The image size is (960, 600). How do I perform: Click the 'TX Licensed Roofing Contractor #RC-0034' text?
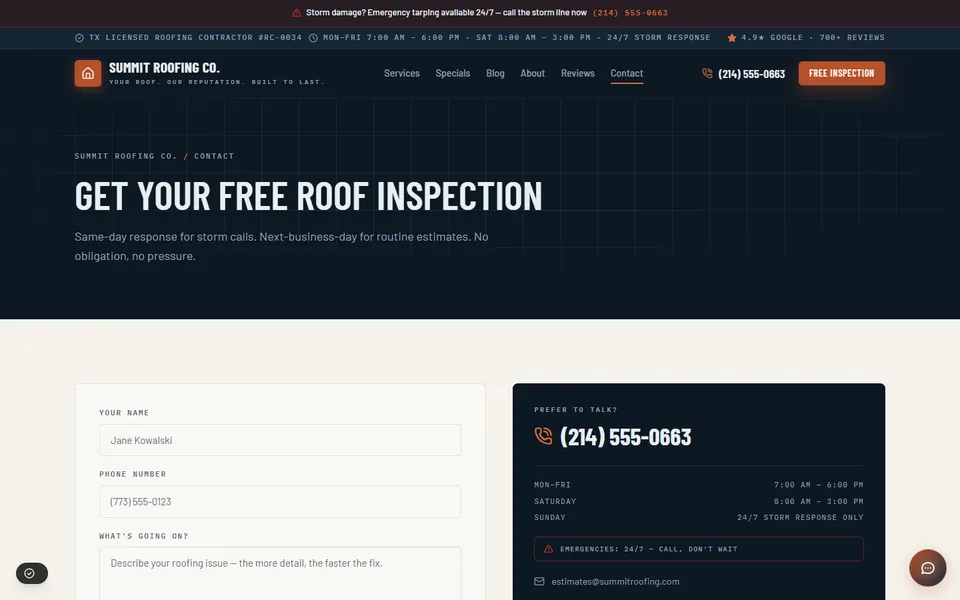point(195,38)
